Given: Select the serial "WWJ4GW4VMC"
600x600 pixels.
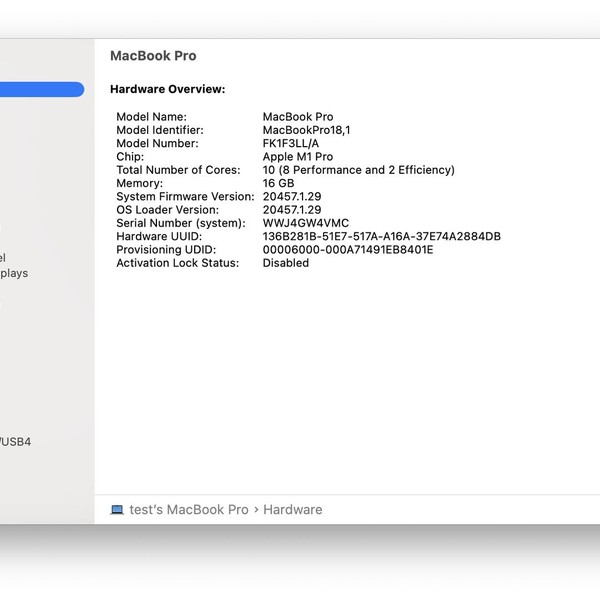Looking at the screenshot, I should click(306, 223).
